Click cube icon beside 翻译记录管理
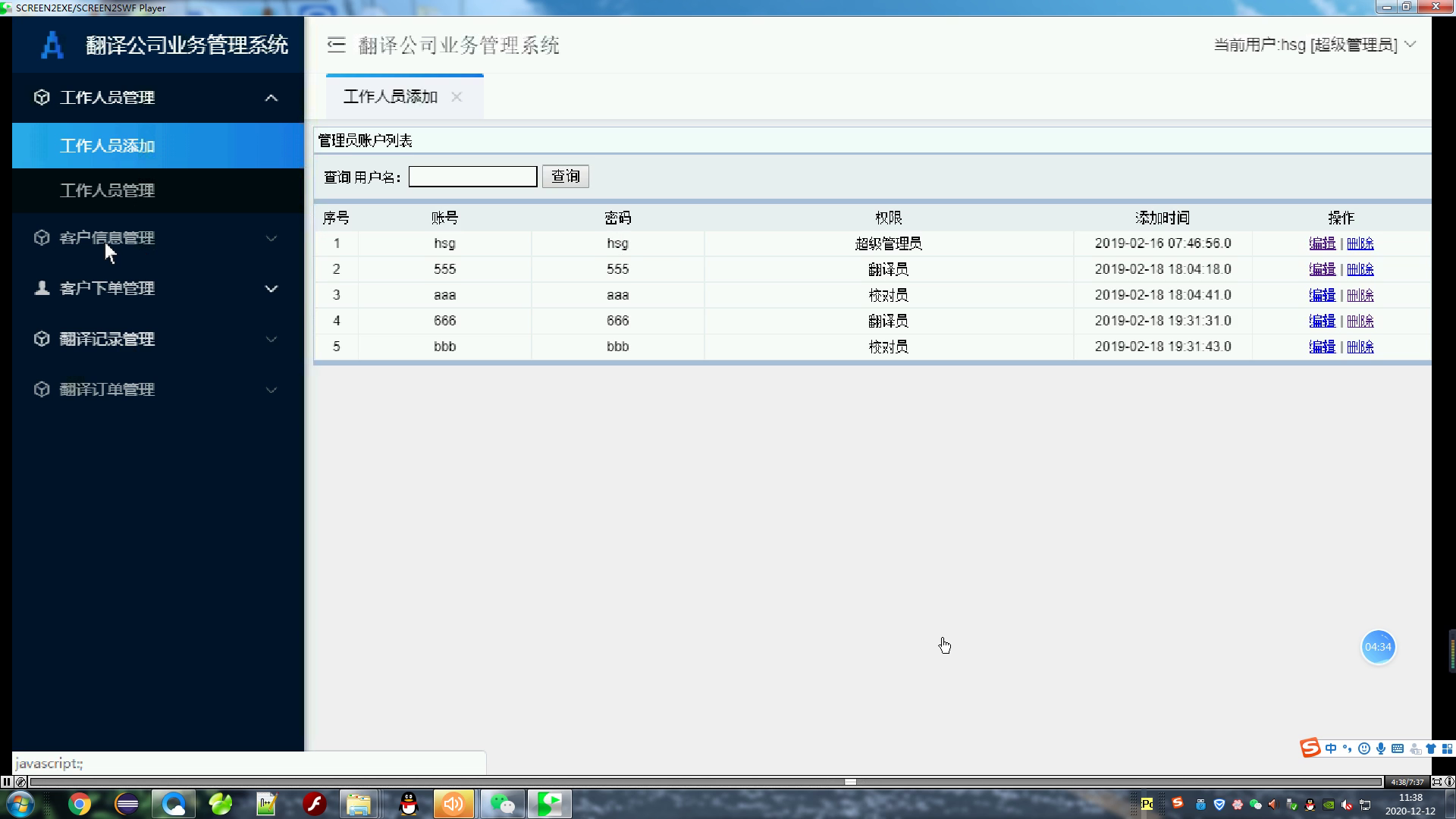 pos(42,339)
